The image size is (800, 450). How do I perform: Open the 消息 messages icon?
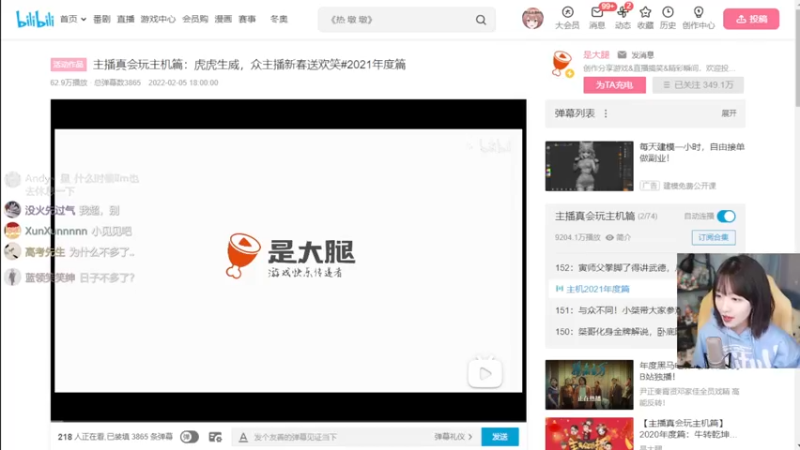point(597,18)
